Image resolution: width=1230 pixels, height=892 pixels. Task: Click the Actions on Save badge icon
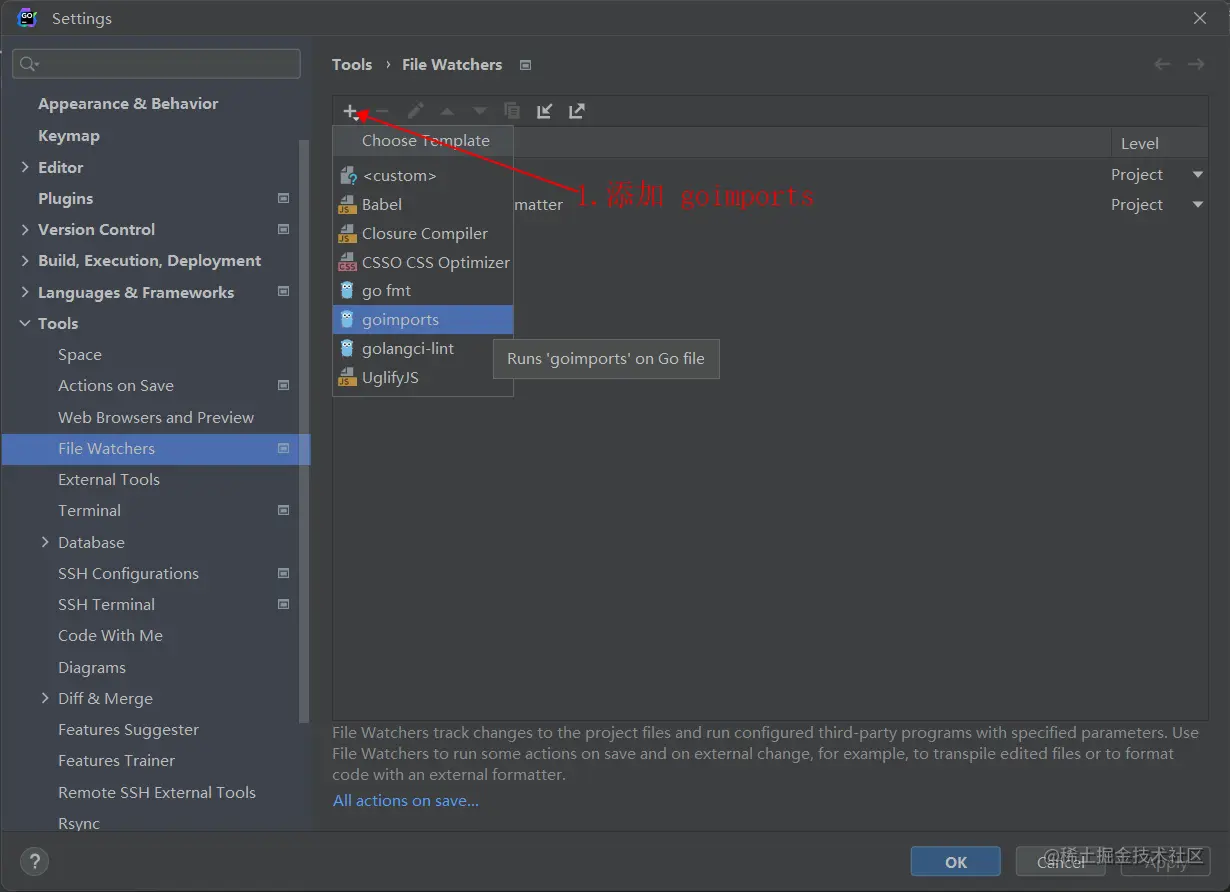point(284,385)
